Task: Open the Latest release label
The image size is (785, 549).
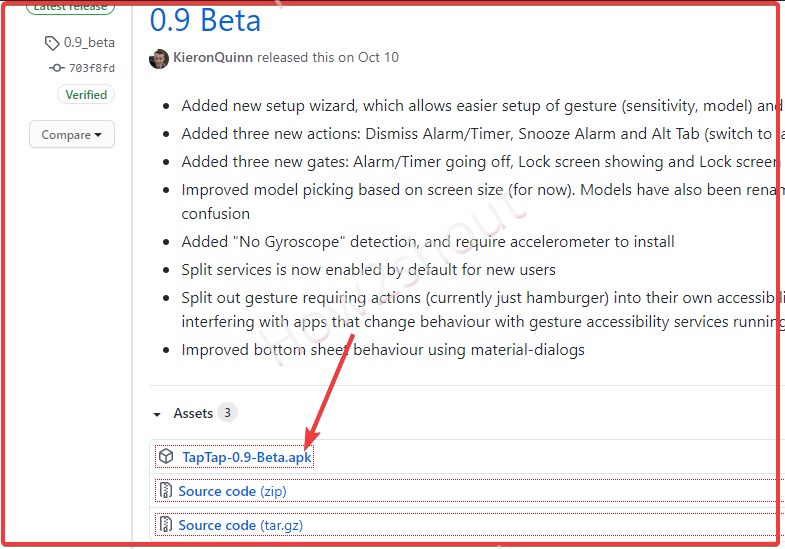Action: point(70,7)
